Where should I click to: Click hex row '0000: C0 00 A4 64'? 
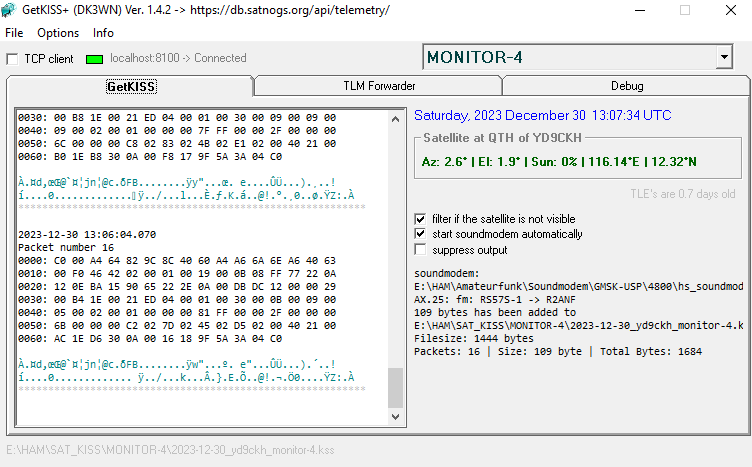pyautogui.click(x=177, y=260)
